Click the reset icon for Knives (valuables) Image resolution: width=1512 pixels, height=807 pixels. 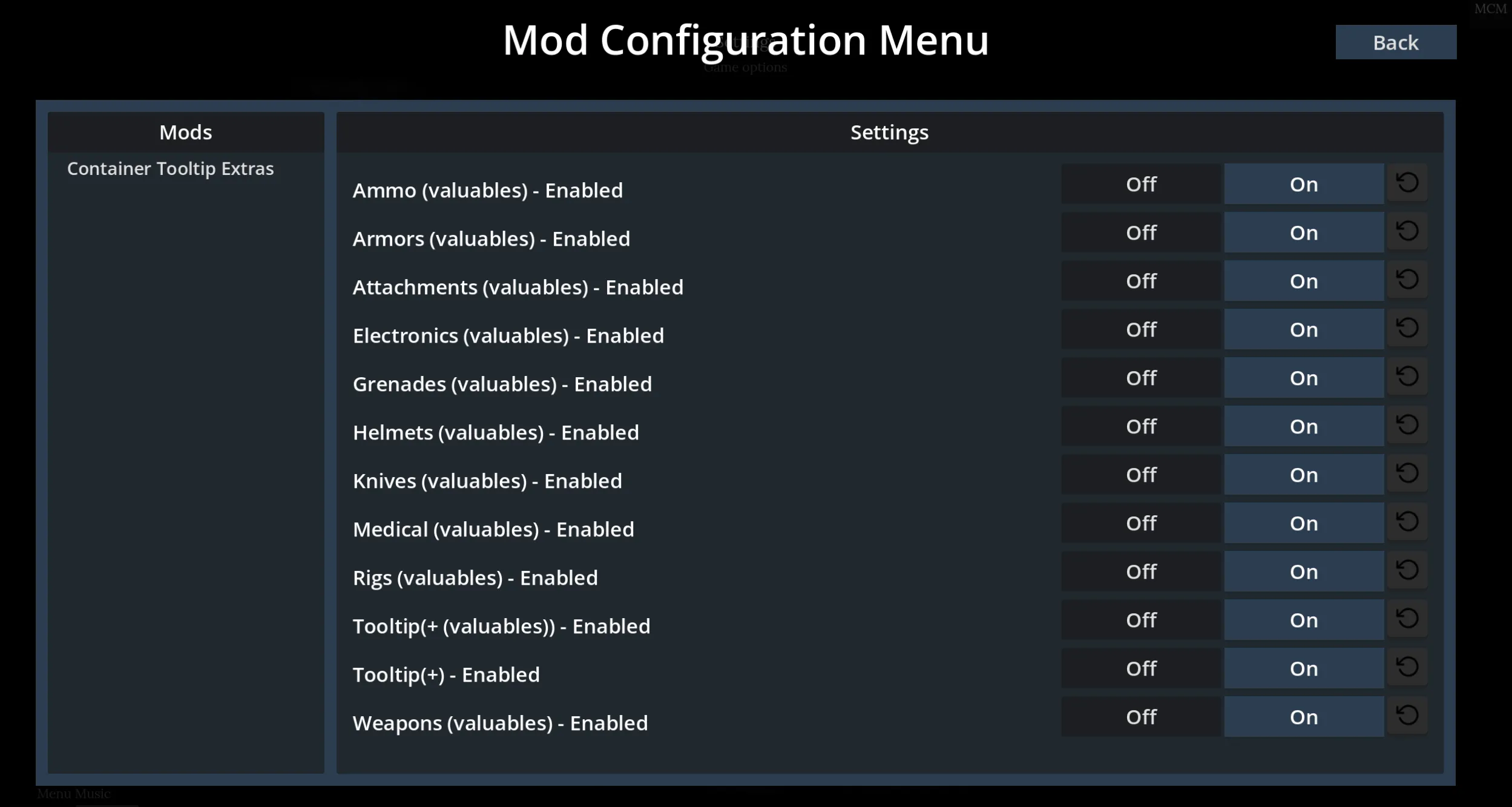[x=1407, y=473]
